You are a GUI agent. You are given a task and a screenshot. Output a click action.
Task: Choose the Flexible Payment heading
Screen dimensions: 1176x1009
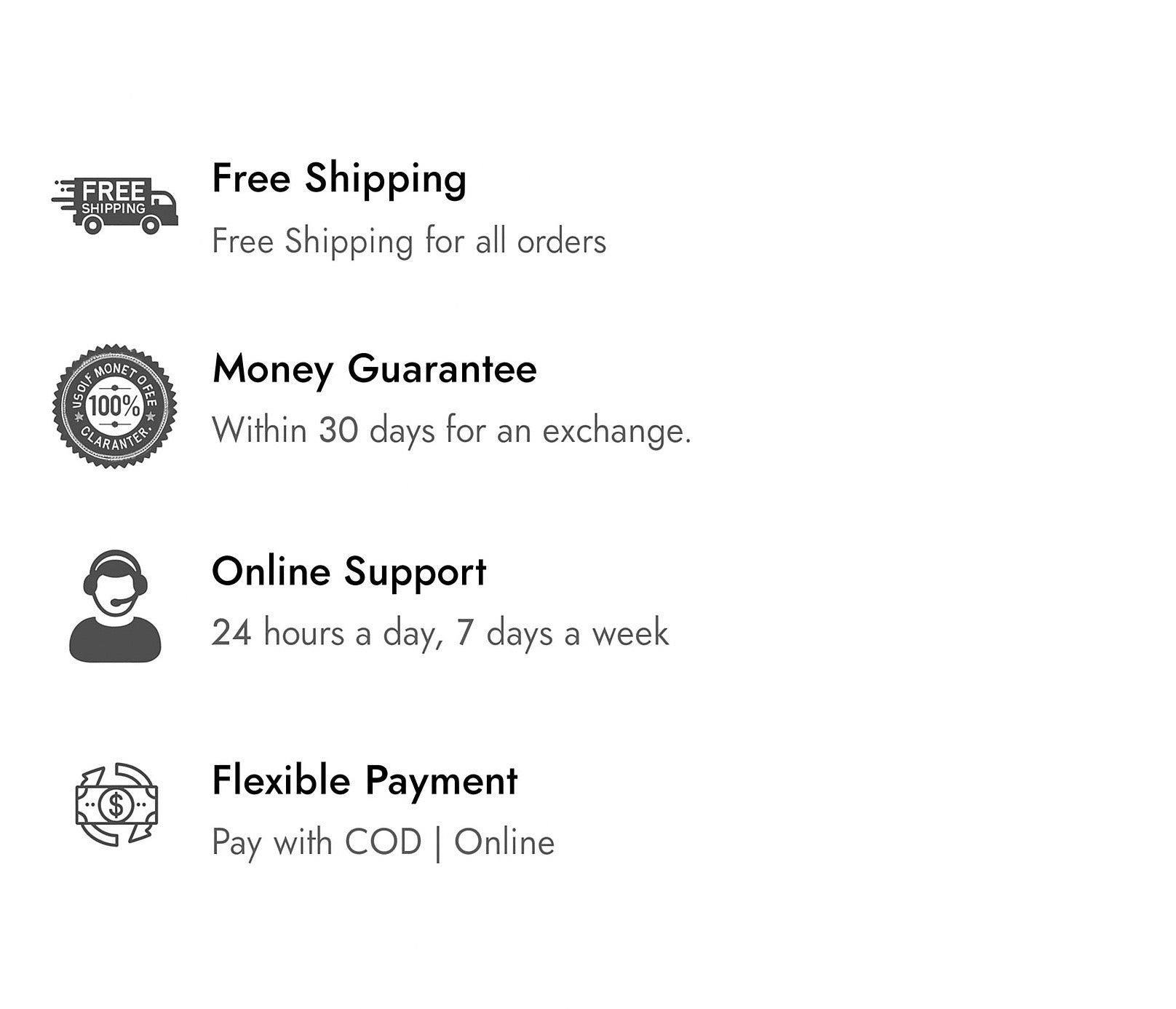[365, 781]
